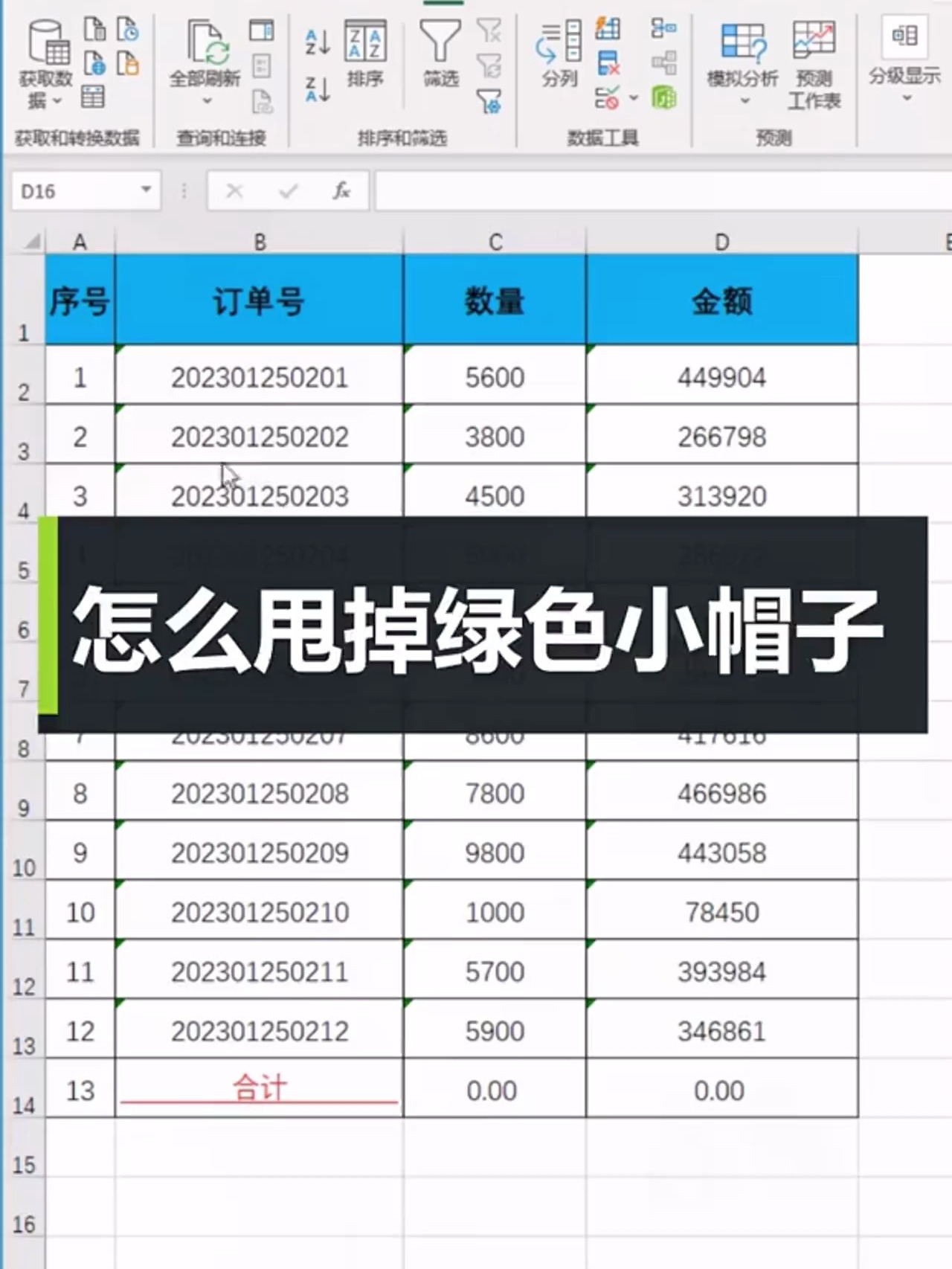The height and width of the screenshot is (1269, 952).
Task: Click the Manage Data Model icon
Action: (x=664, y=97)
